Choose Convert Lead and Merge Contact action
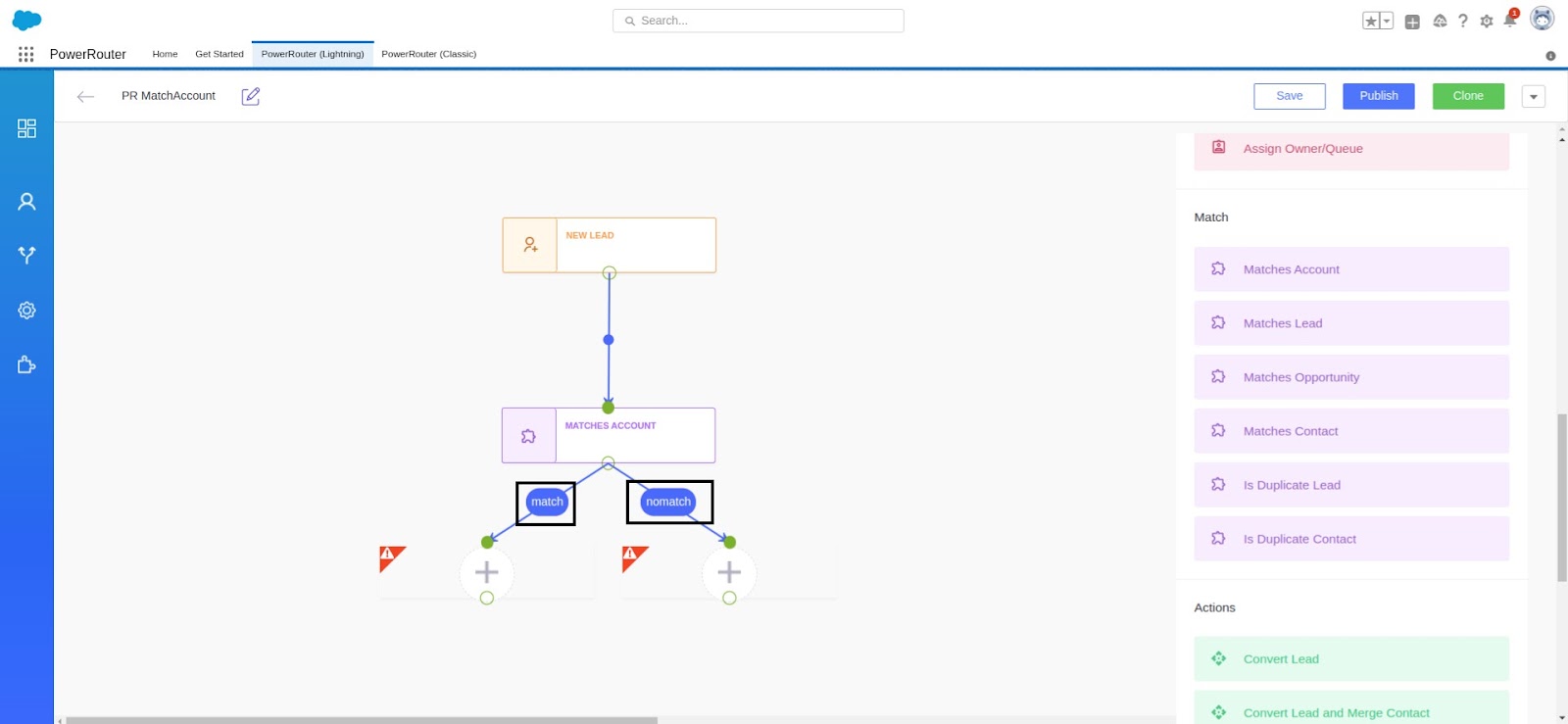The height and width of the screenshot is (724, 1568). (x=1351, y=708)
